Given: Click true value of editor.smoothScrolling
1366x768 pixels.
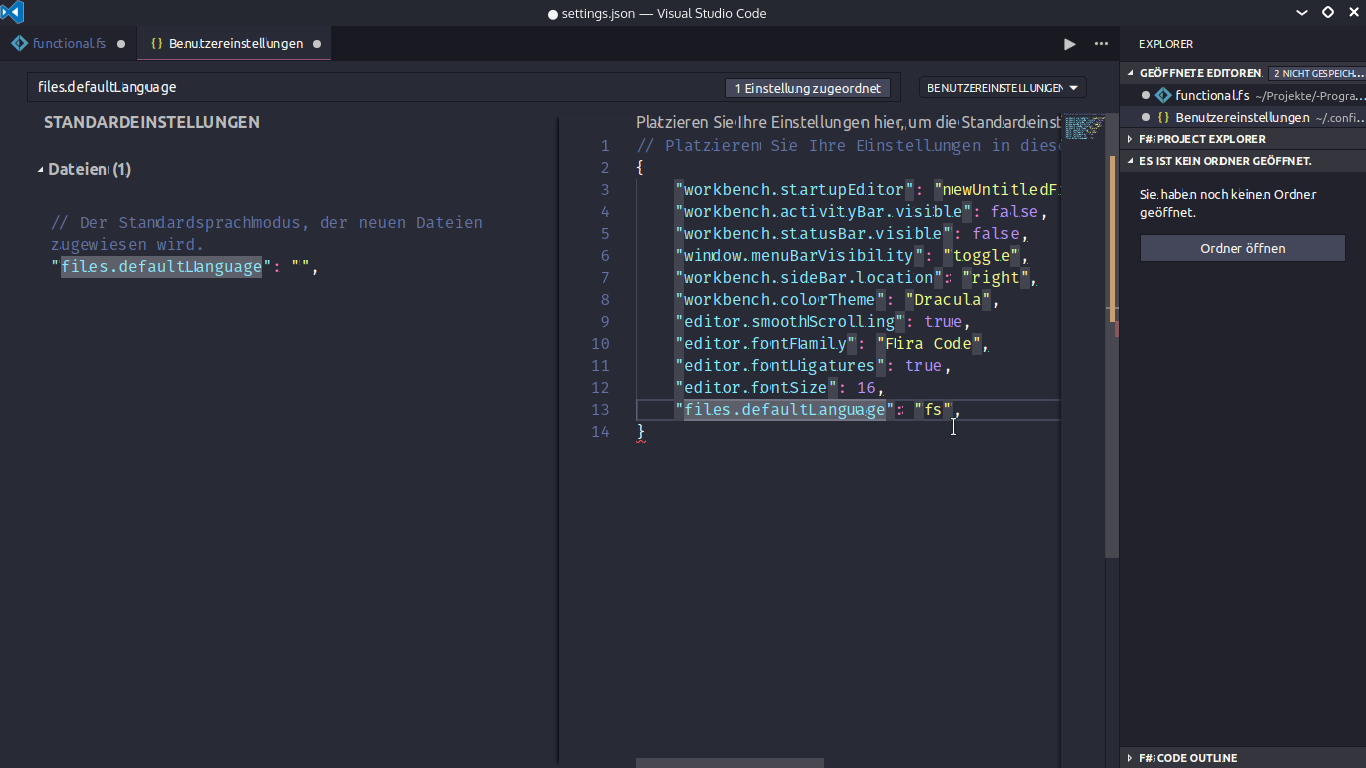Looking at the screenshot, I should point(943,322).
